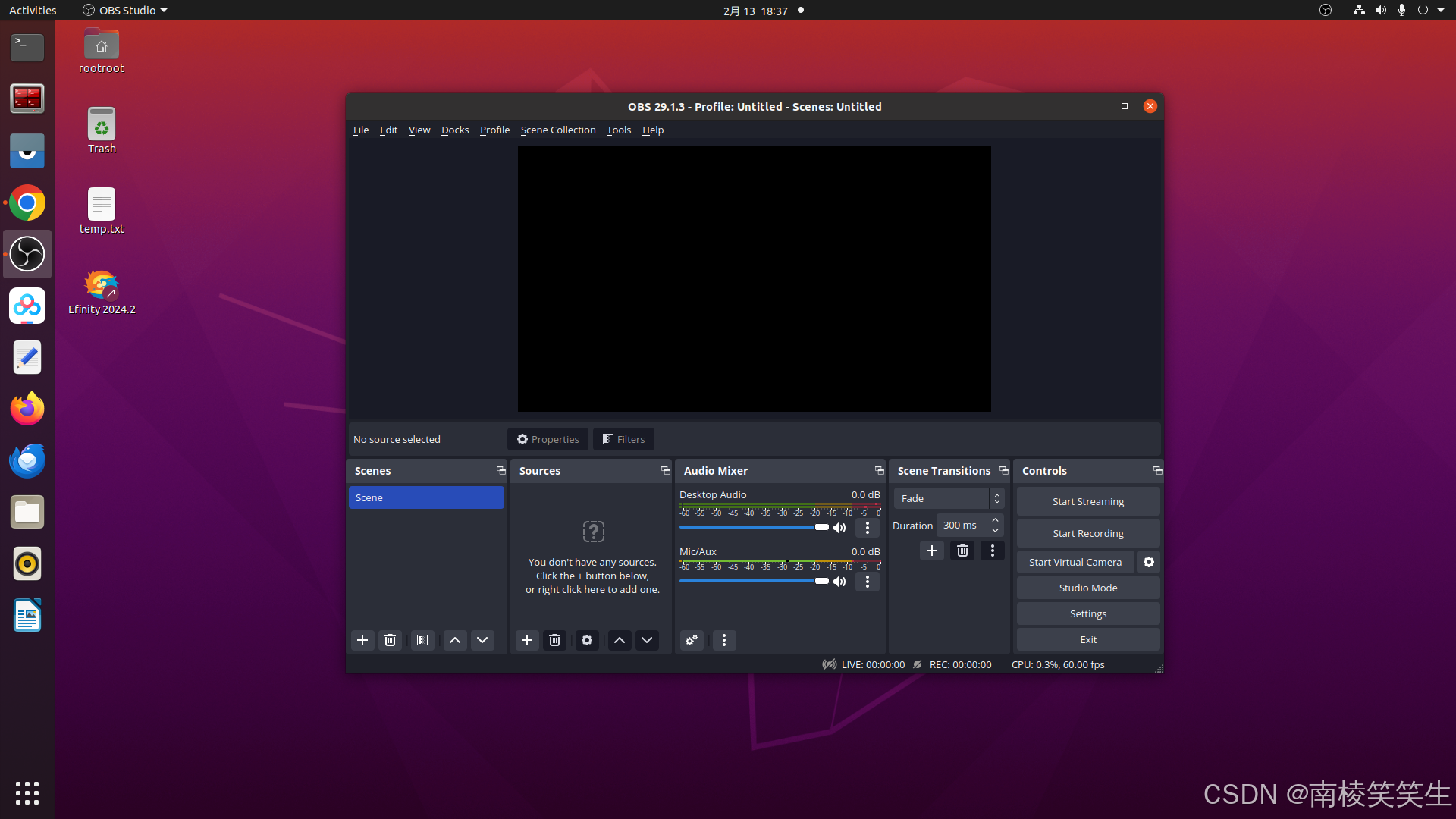Toggle Studio Mode
The width and height of the screenshot is (1456, 819).
coord(1087,588)
